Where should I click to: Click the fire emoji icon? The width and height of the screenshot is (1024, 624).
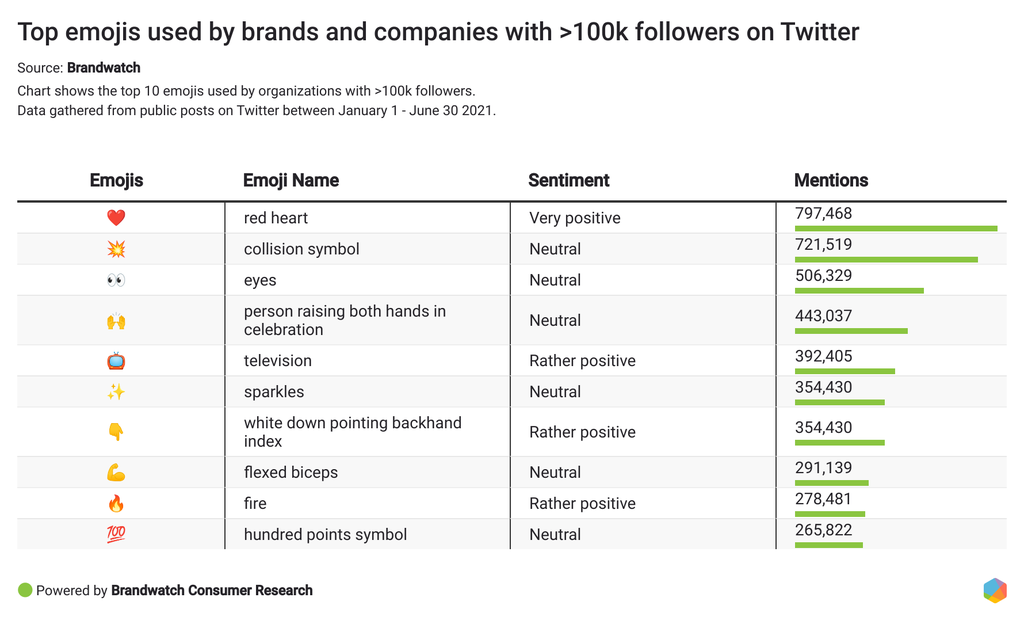tap(116, 503)
